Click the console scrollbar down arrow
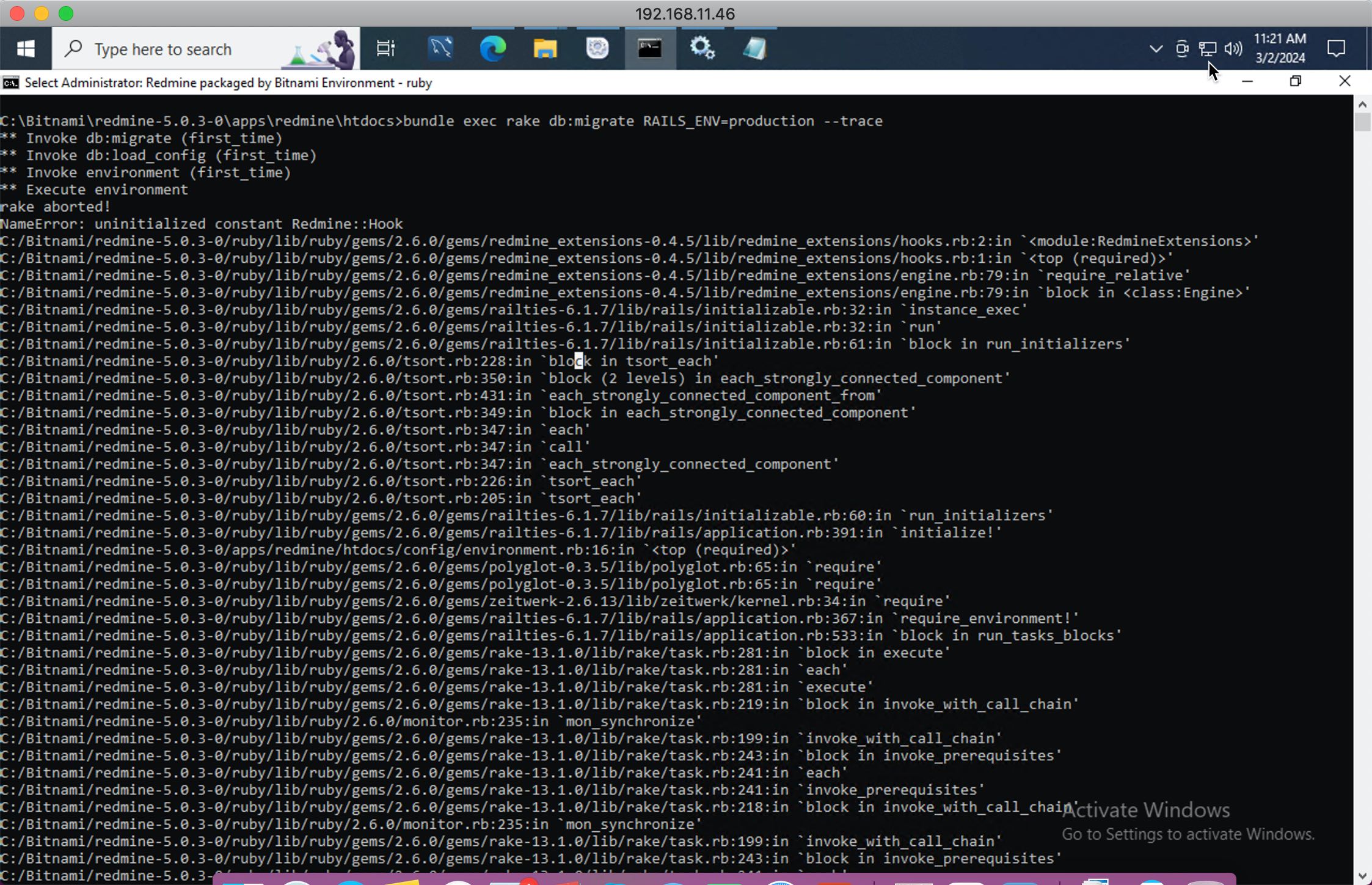This screenshot has width=1372, height=885. click(1362, 875)
